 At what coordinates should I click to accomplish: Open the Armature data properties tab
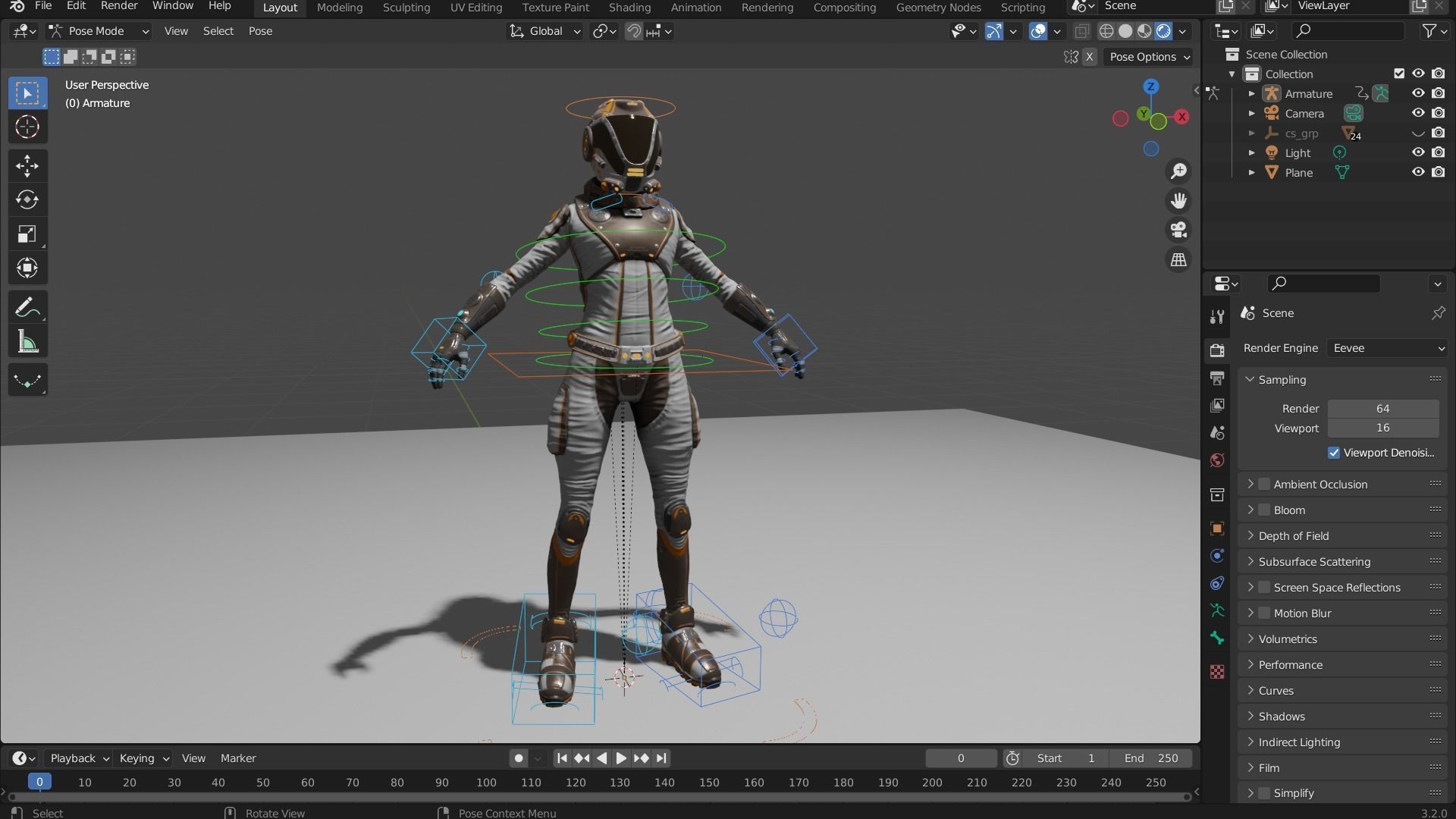(x=1217, y=610)
